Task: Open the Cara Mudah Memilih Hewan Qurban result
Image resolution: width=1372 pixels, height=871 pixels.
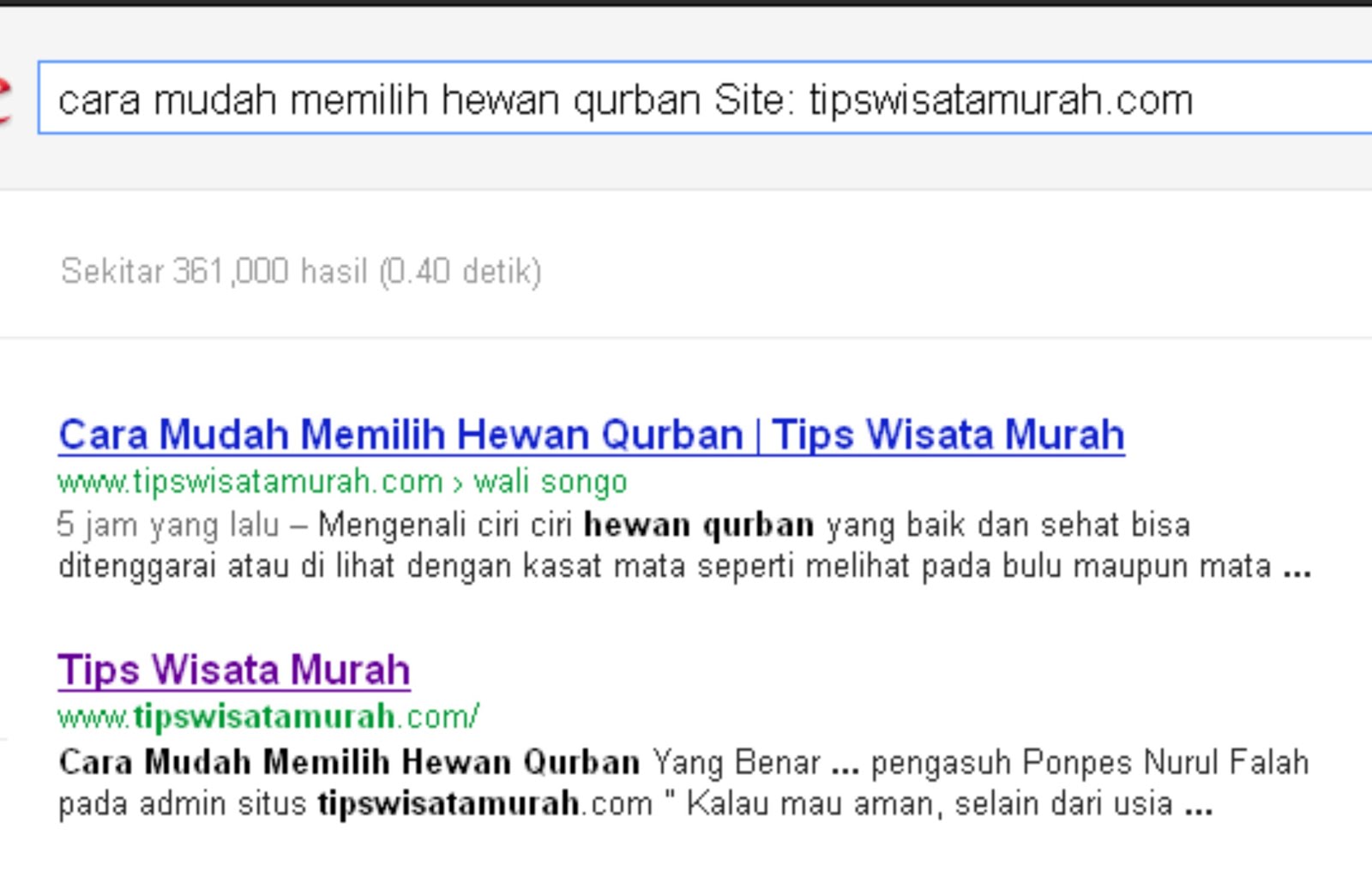Action: 592,435
